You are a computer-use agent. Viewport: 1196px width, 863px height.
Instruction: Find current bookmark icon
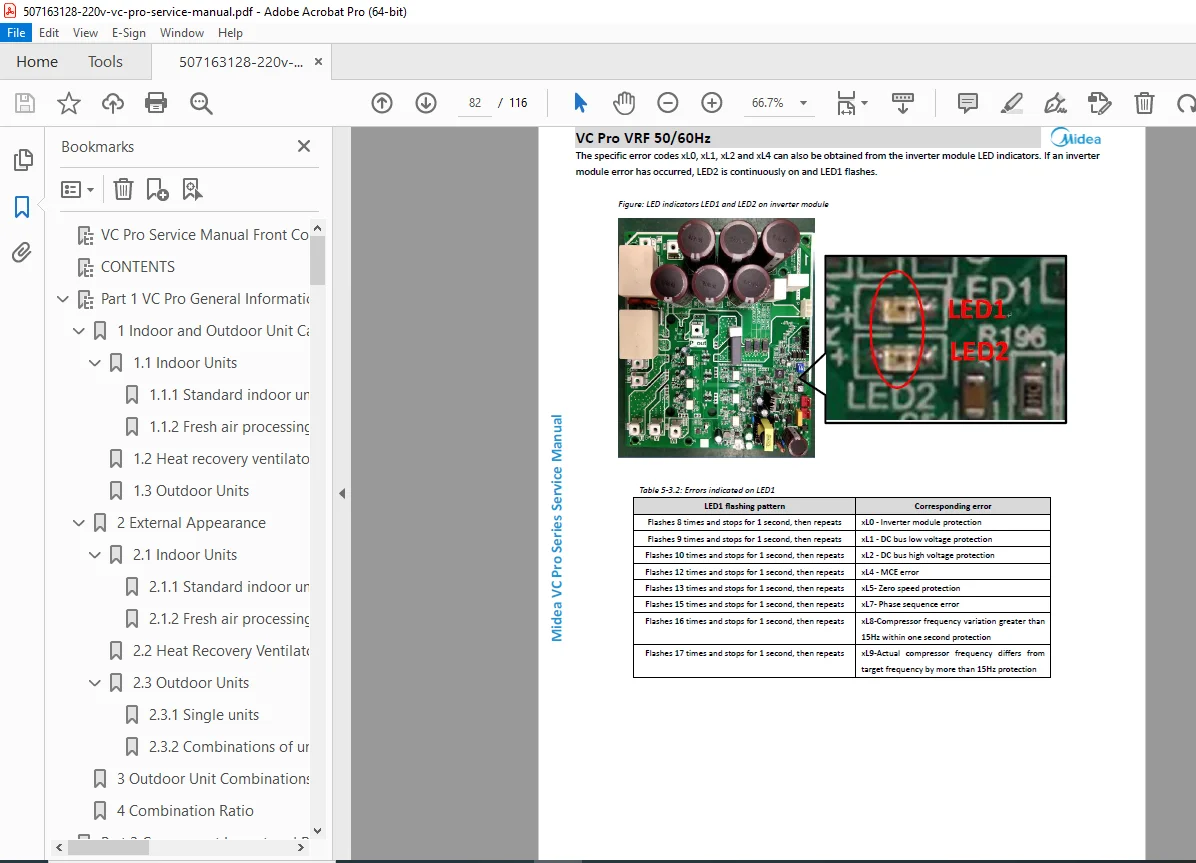point(192,189)
